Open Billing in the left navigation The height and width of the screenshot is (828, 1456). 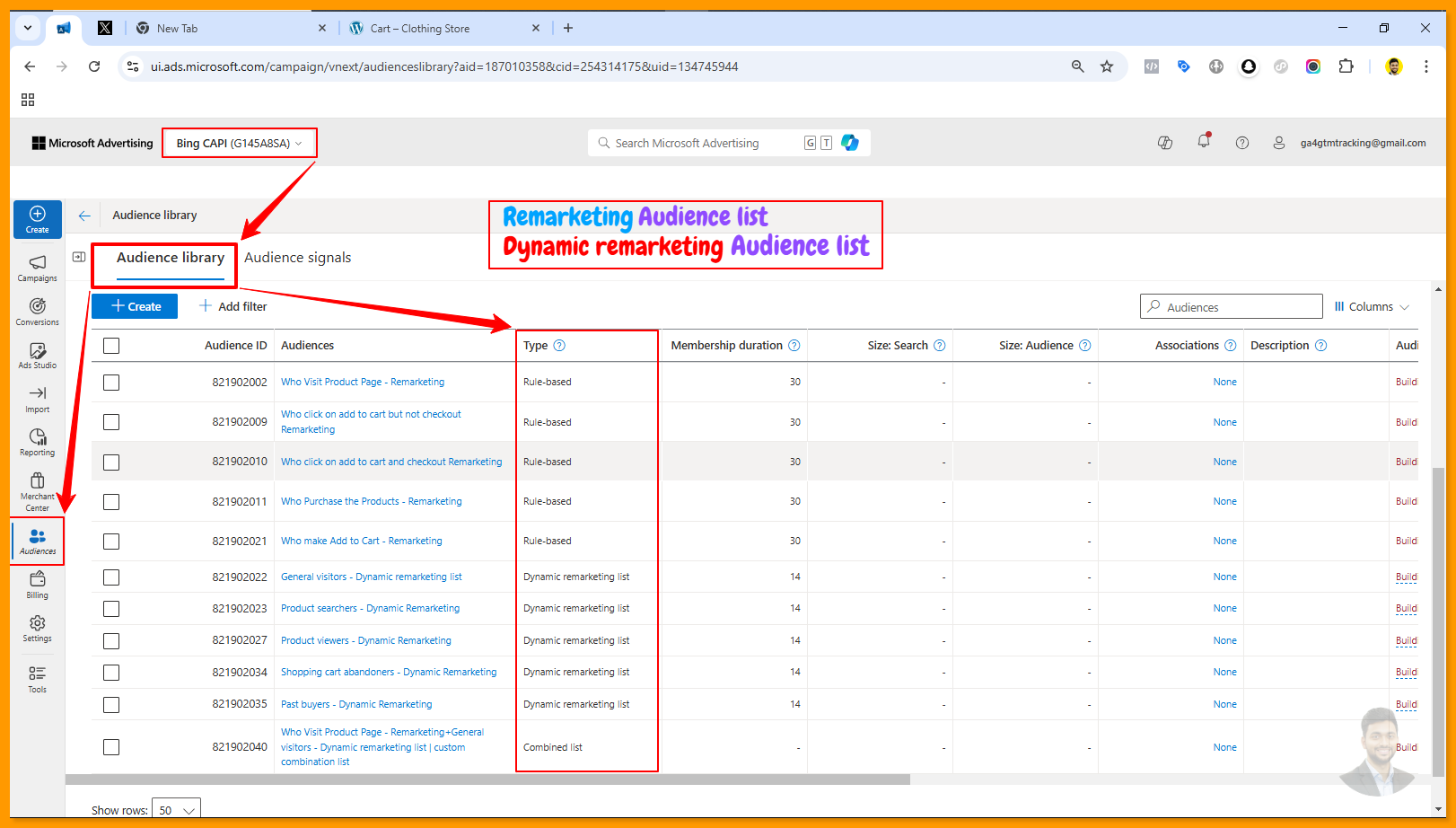point(37,584)
